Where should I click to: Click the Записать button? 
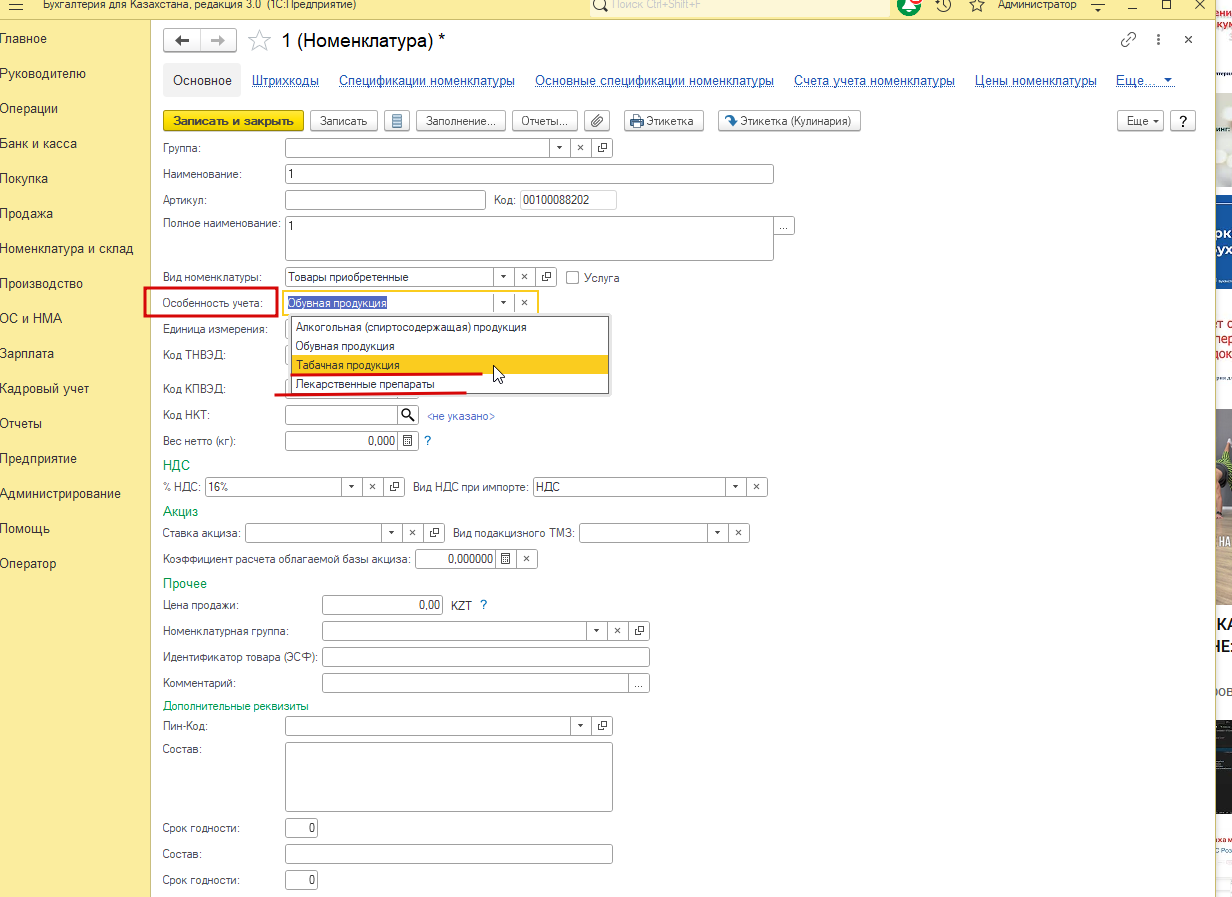344,121
